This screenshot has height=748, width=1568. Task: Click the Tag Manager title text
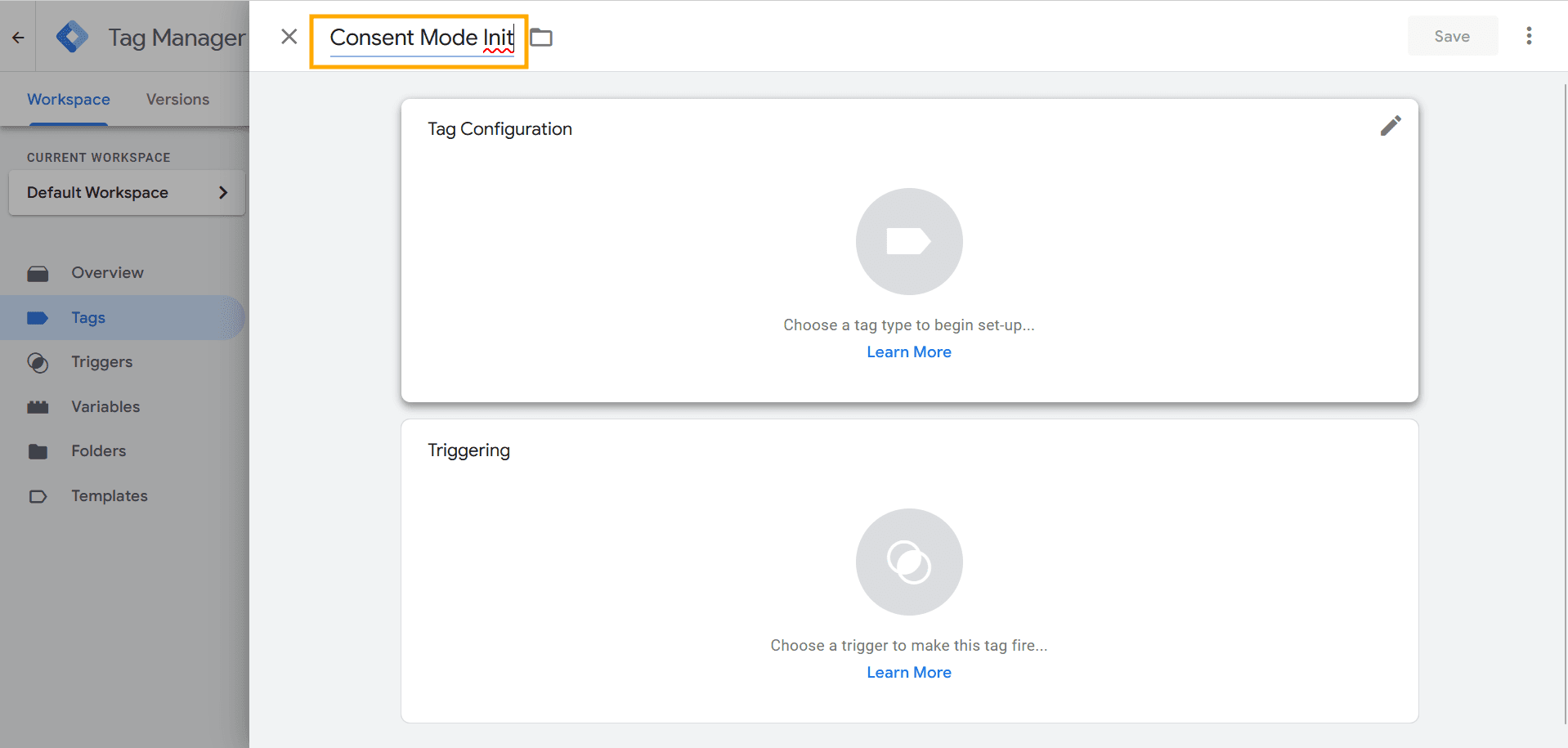pyautogui.click(x=177, y=38)
